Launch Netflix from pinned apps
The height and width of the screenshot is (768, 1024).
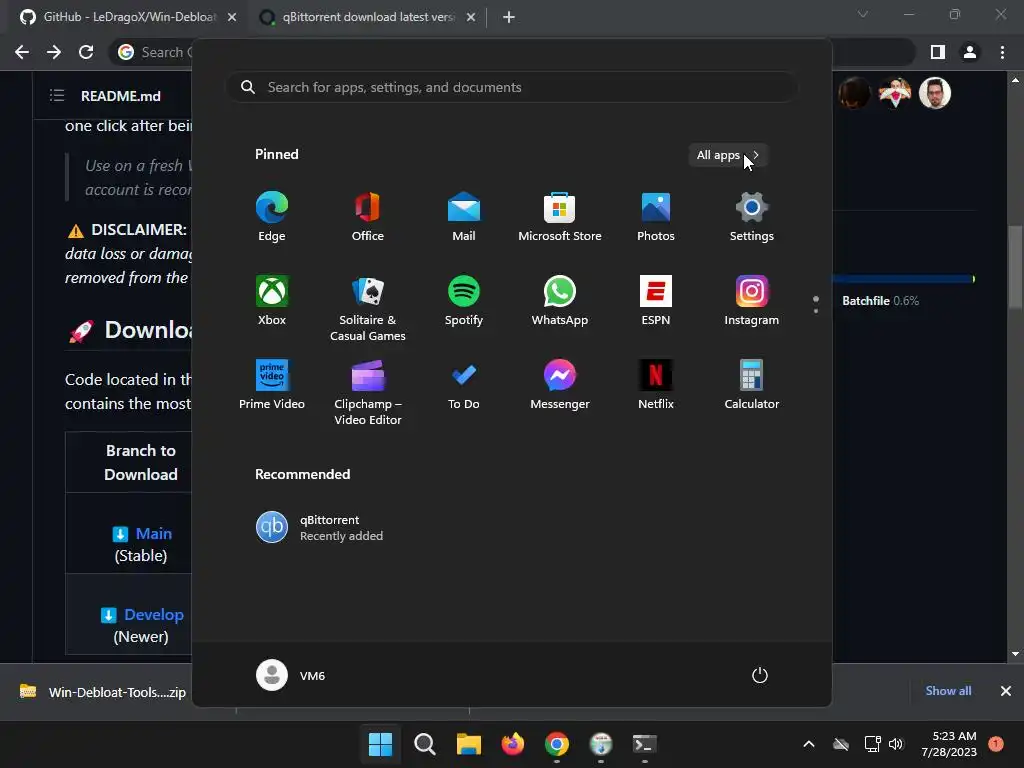point(656,385)
